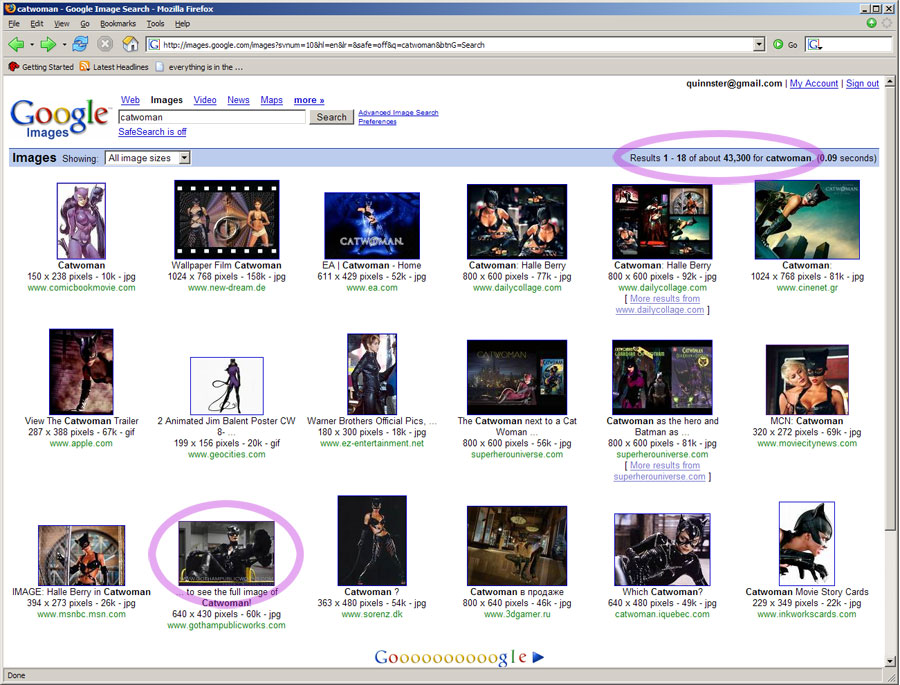Screen dimensions: 900x685
Task: Open the 'All image sizes' dropdown
Action: (148, 158)
